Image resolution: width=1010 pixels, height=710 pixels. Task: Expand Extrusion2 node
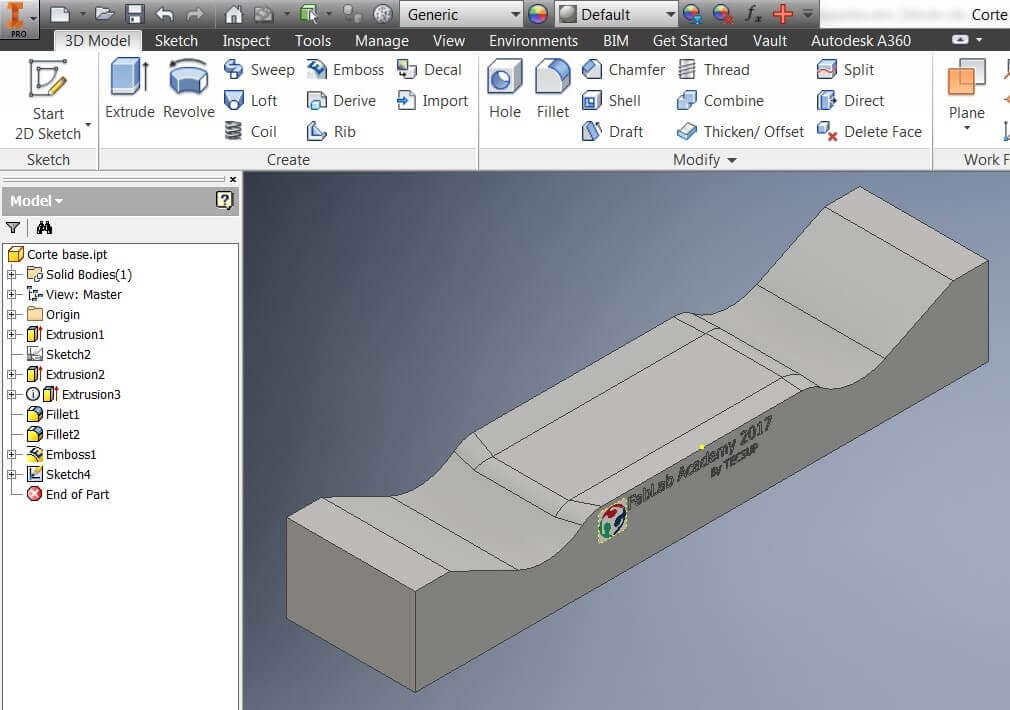[11, 374]
